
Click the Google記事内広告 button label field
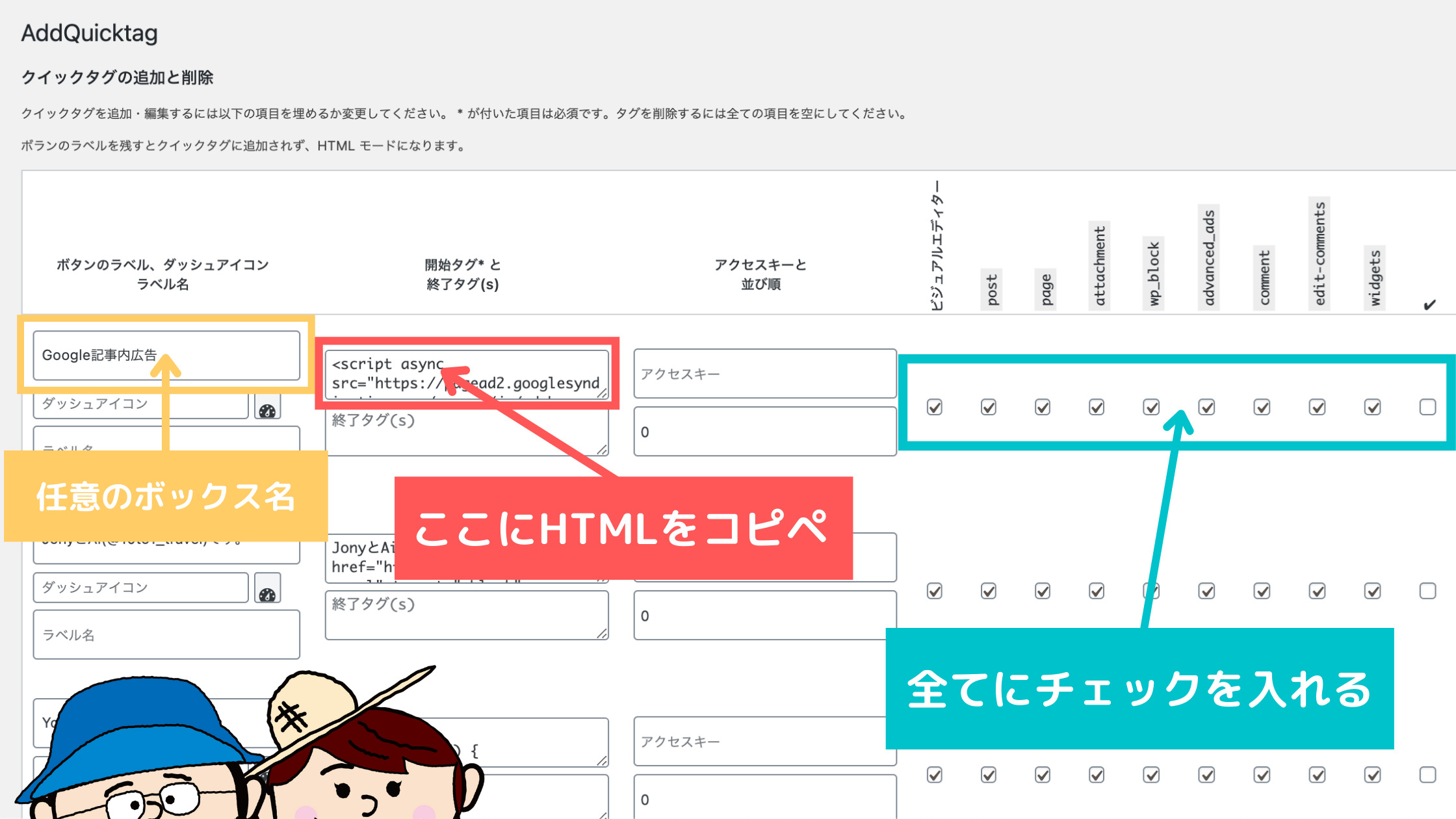tap(166, 356)
